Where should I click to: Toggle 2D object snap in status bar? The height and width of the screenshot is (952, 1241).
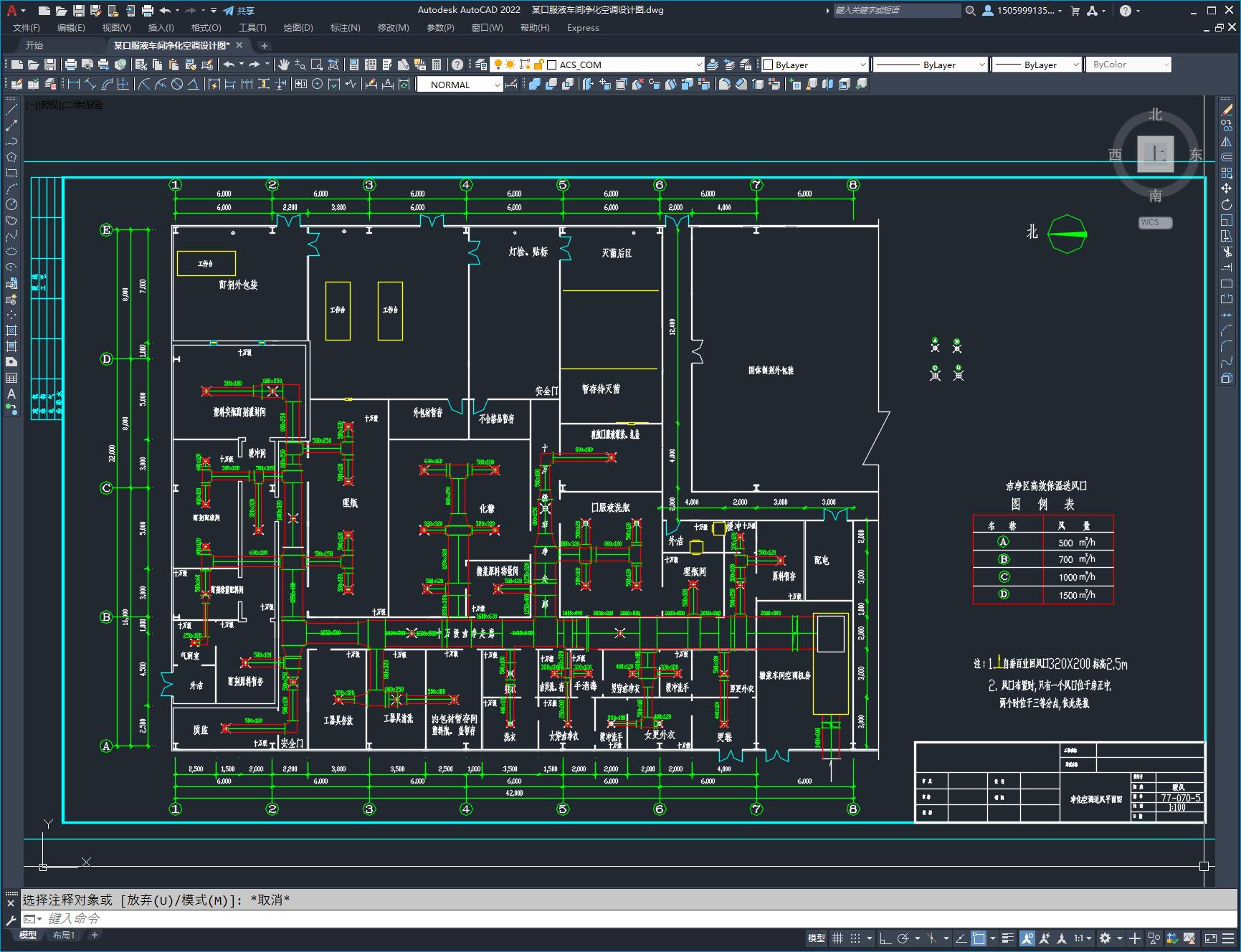click(x=979, y=938)
